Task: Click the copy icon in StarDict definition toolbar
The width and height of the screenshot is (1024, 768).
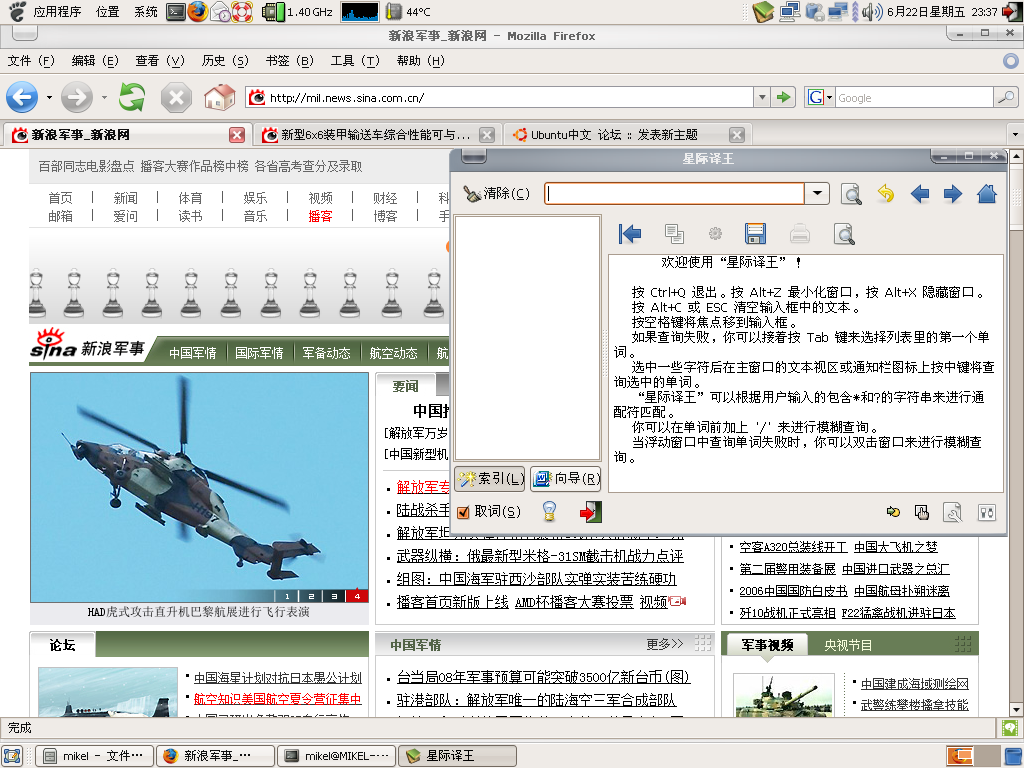Action: [674, 233]
